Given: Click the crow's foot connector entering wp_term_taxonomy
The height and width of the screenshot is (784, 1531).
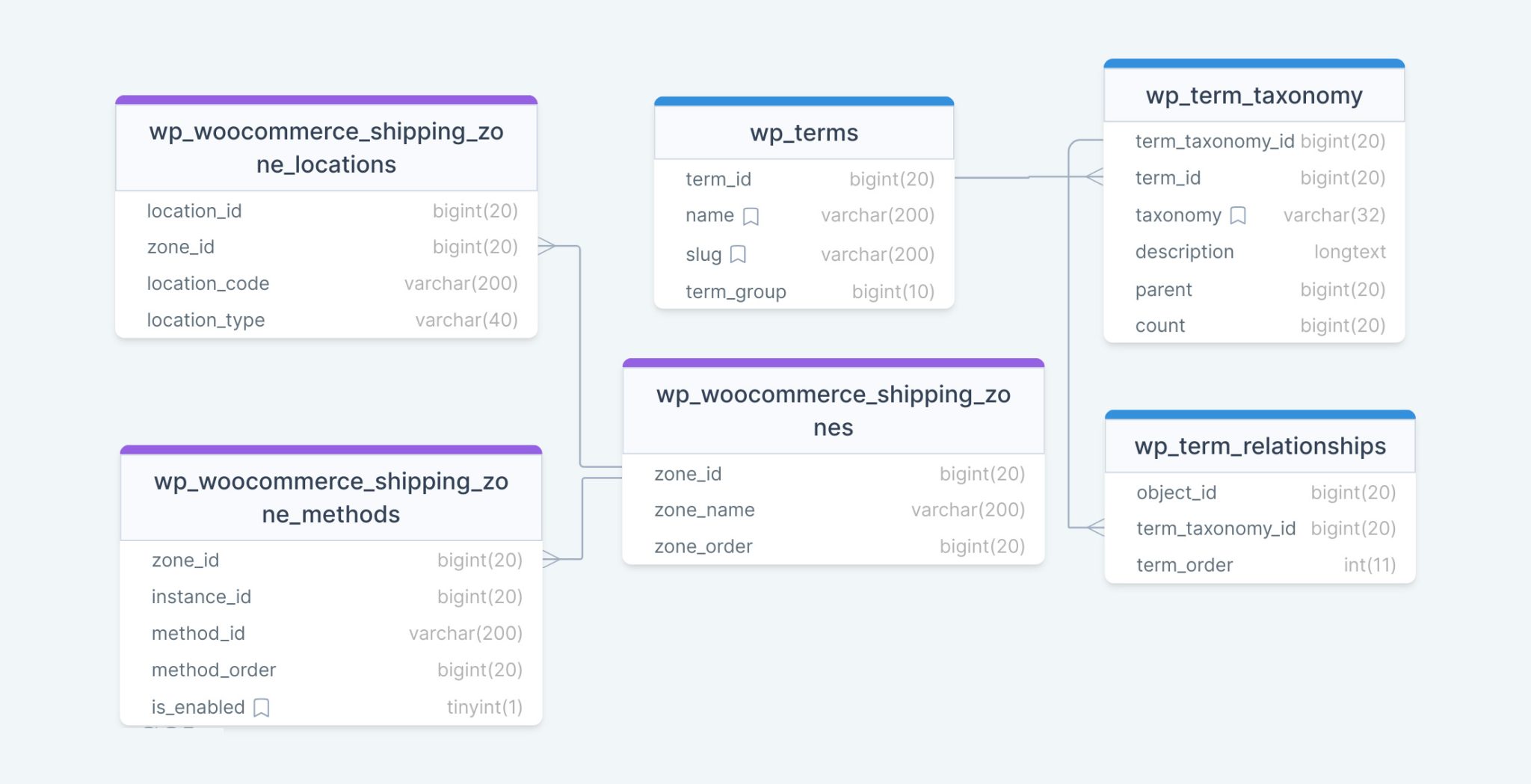Looking at the screenshot, I should click(x=1094, y=177).
